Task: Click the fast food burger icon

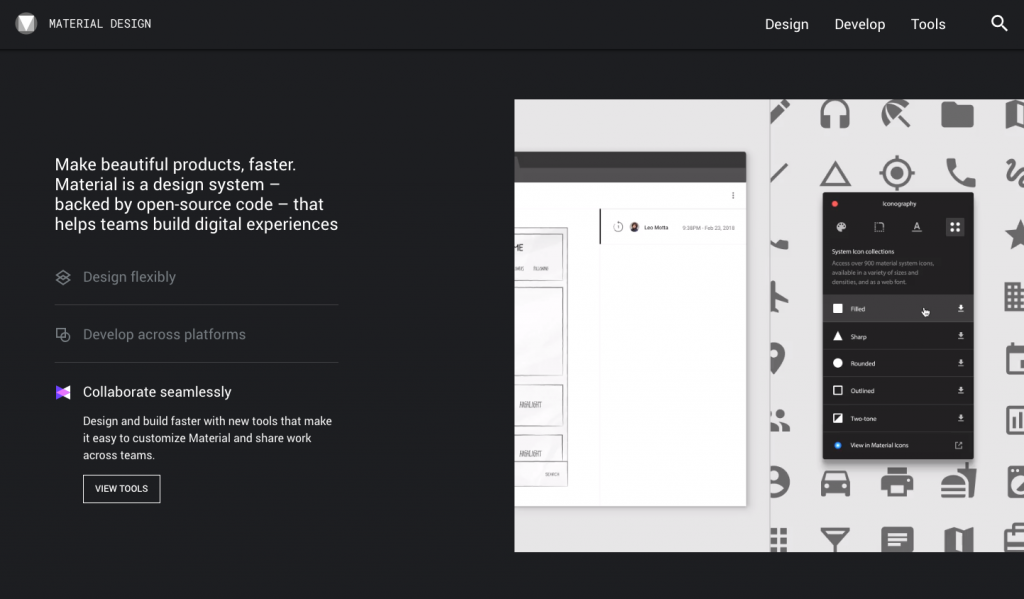Action: pos(958,482)
